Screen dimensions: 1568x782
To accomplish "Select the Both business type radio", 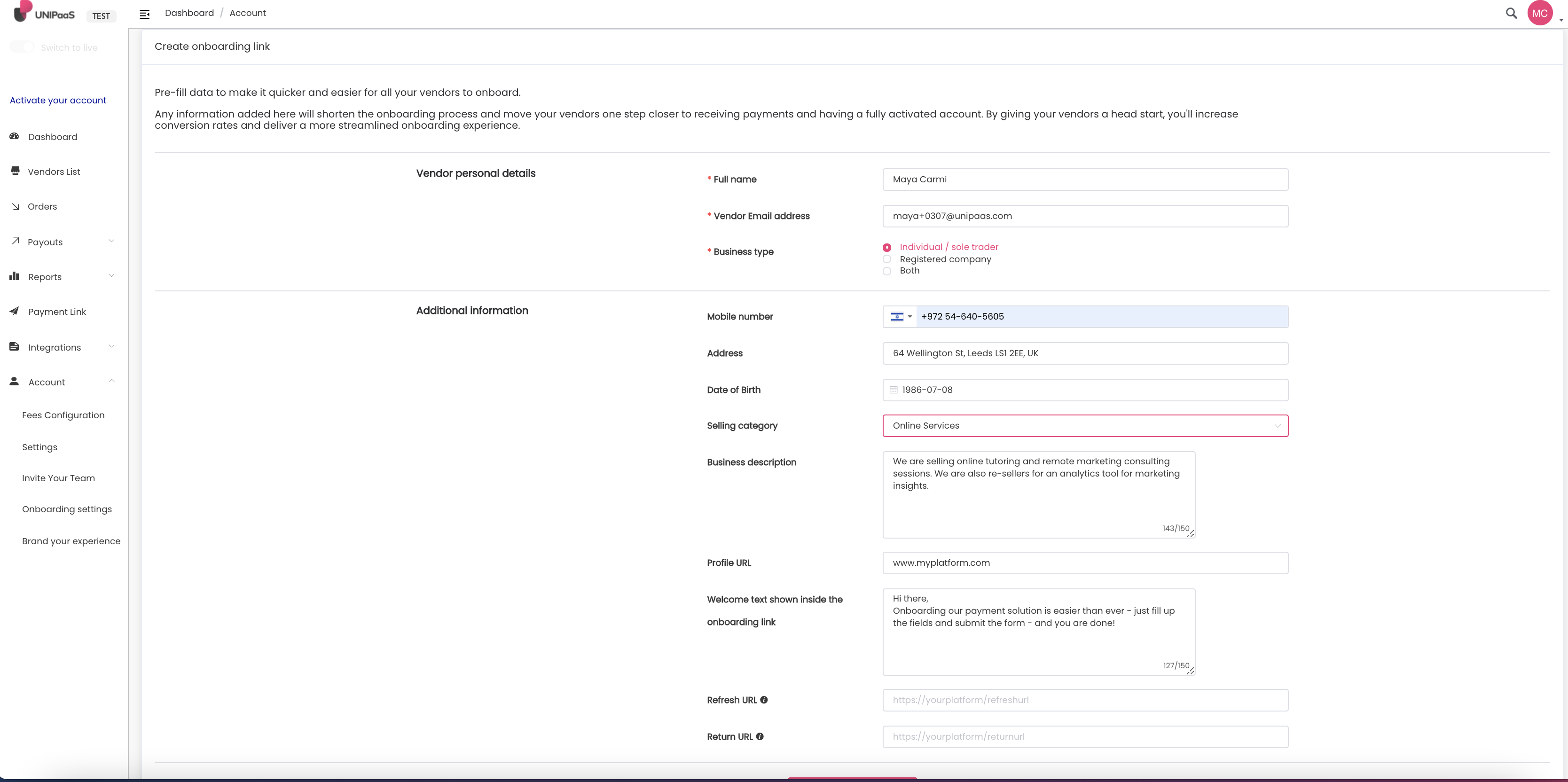I will (x=887, y=272).
